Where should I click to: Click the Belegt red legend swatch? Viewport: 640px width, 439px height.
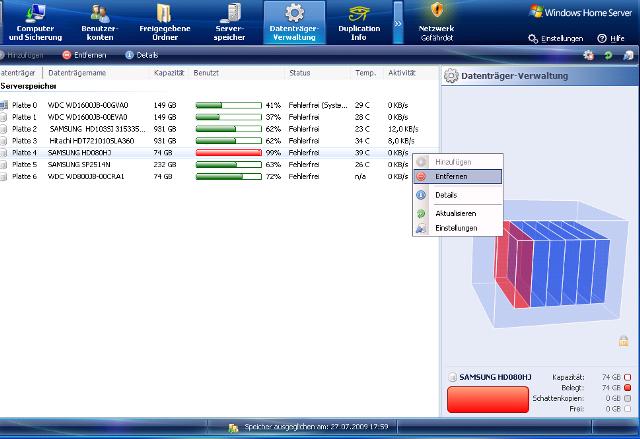(x=627, y=386)
